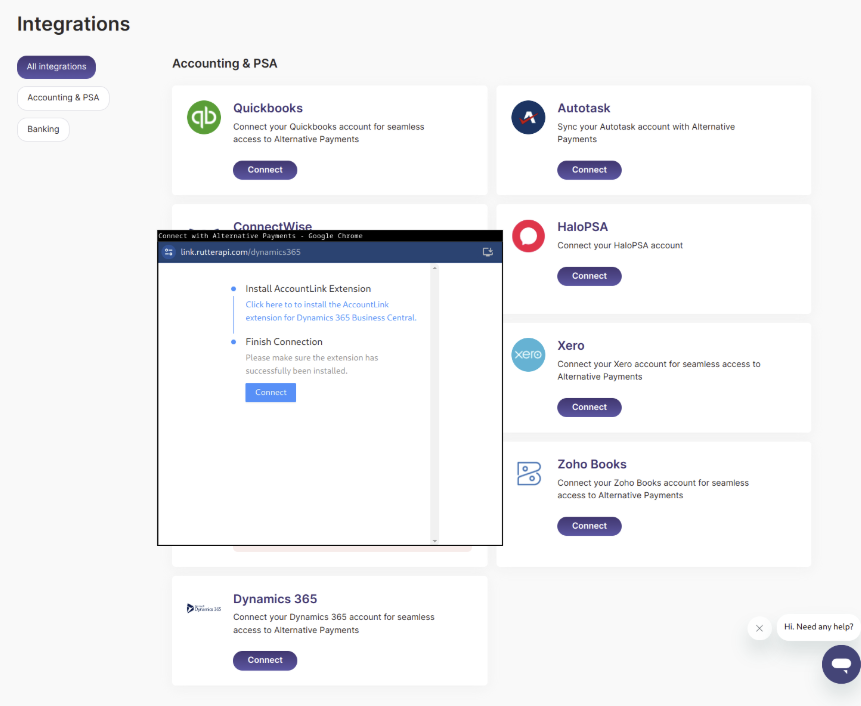
Task: Click the install app icon in popup address bar
Action: click(x=488, y=252)
